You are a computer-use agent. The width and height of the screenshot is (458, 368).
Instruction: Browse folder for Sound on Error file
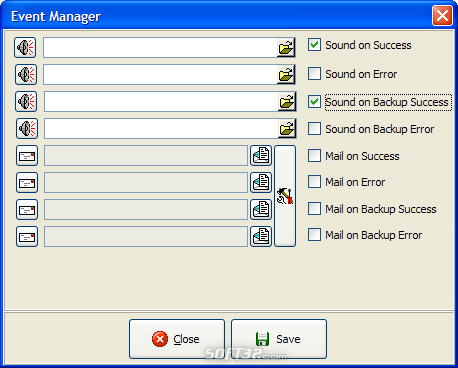tap(286, 74)
